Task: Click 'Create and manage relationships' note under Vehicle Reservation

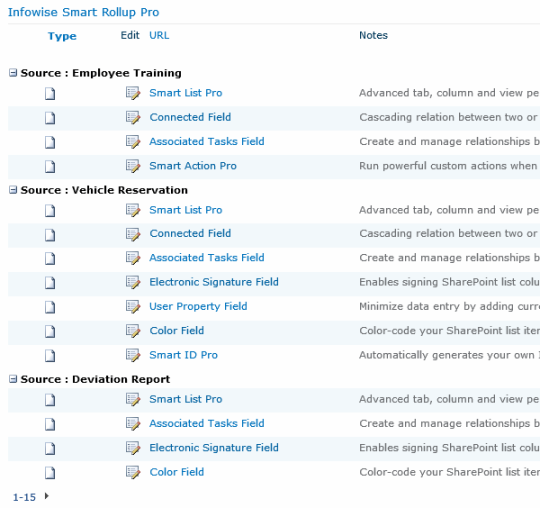Action: [449, 258]
